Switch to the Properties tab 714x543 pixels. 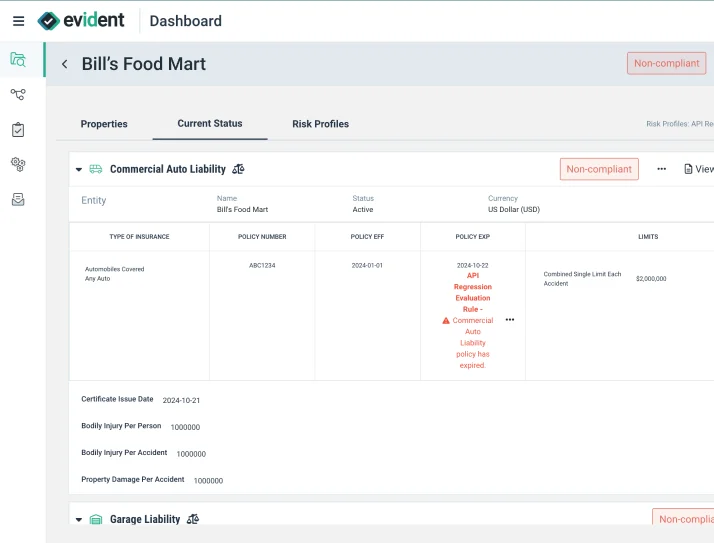click(x=104, y=124)
